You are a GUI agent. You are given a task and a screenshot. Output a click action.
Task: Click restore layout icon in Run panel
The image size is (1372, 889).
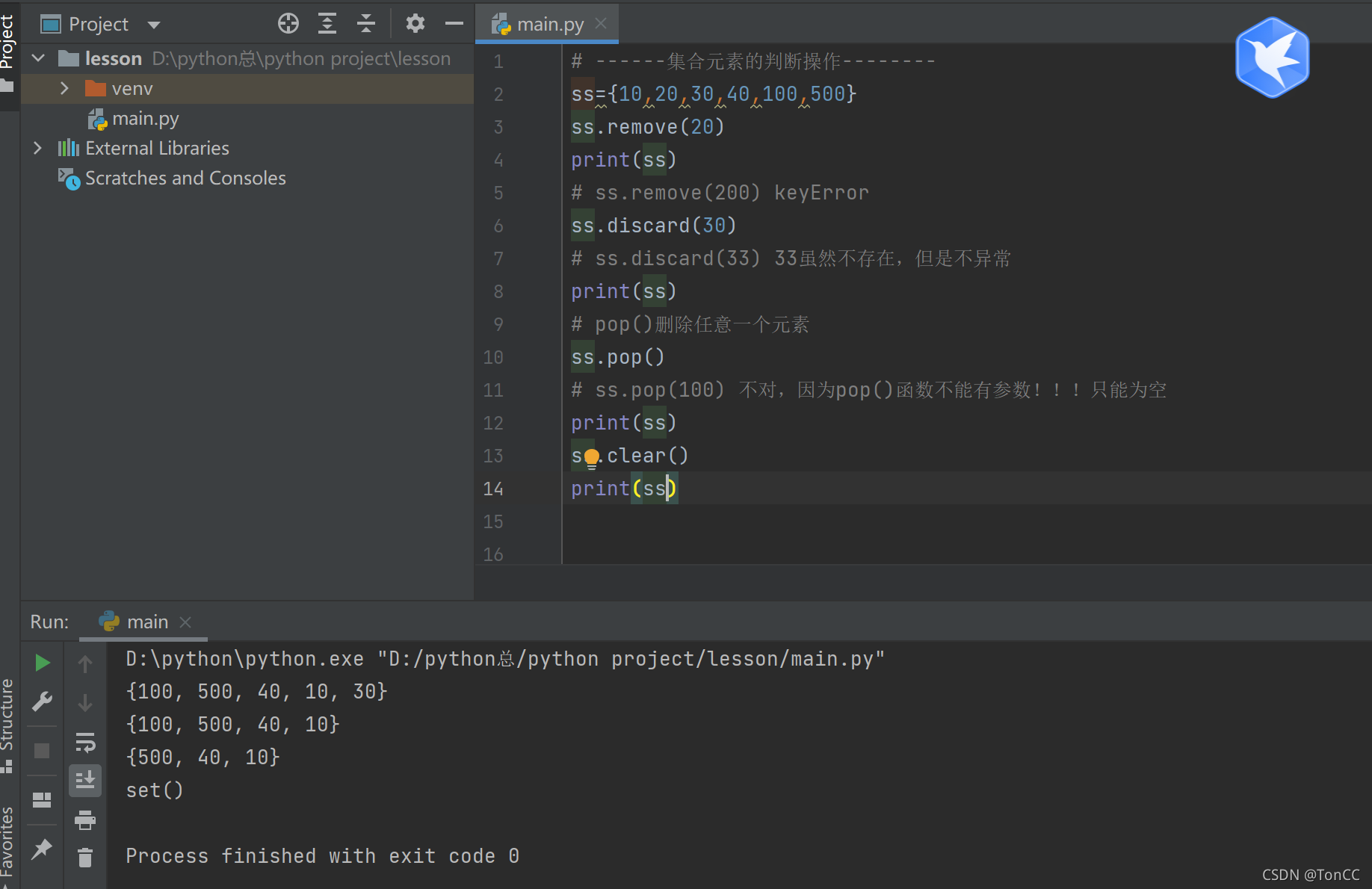(42, 800)
